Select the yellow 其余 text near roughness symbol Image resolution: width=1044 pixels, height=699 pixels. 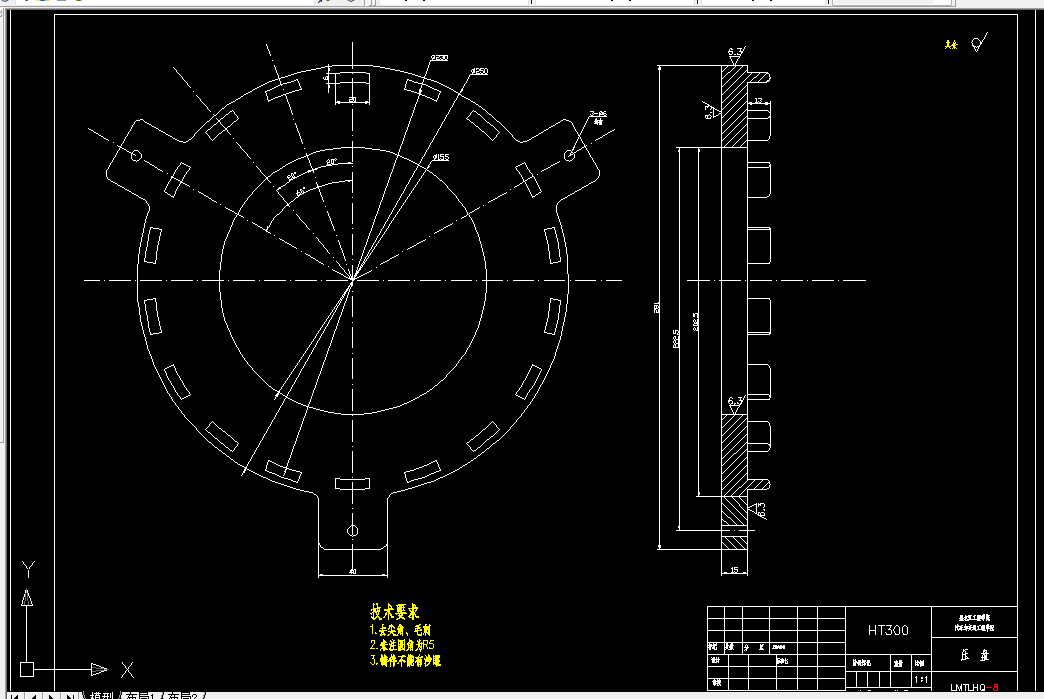pos(951,45)
